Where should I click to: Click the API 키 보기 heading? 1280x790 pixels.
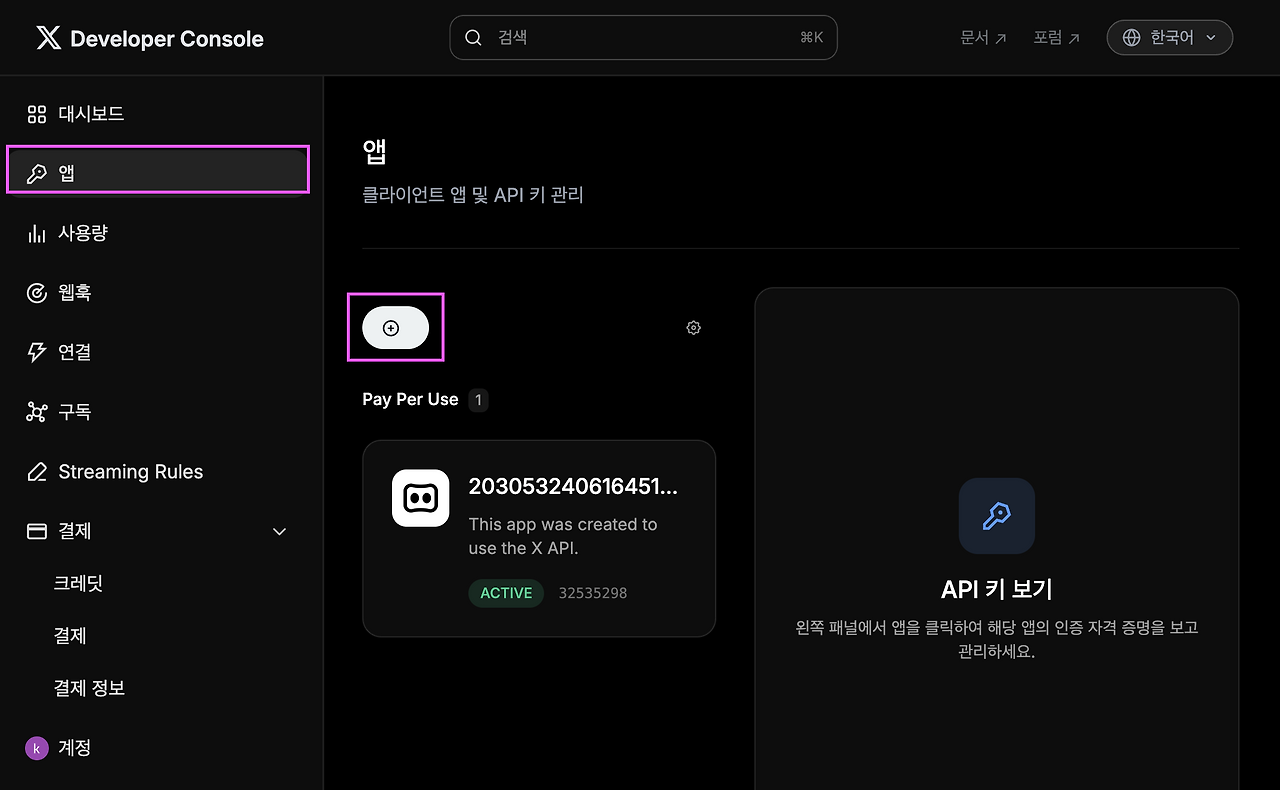pos(997,590)
